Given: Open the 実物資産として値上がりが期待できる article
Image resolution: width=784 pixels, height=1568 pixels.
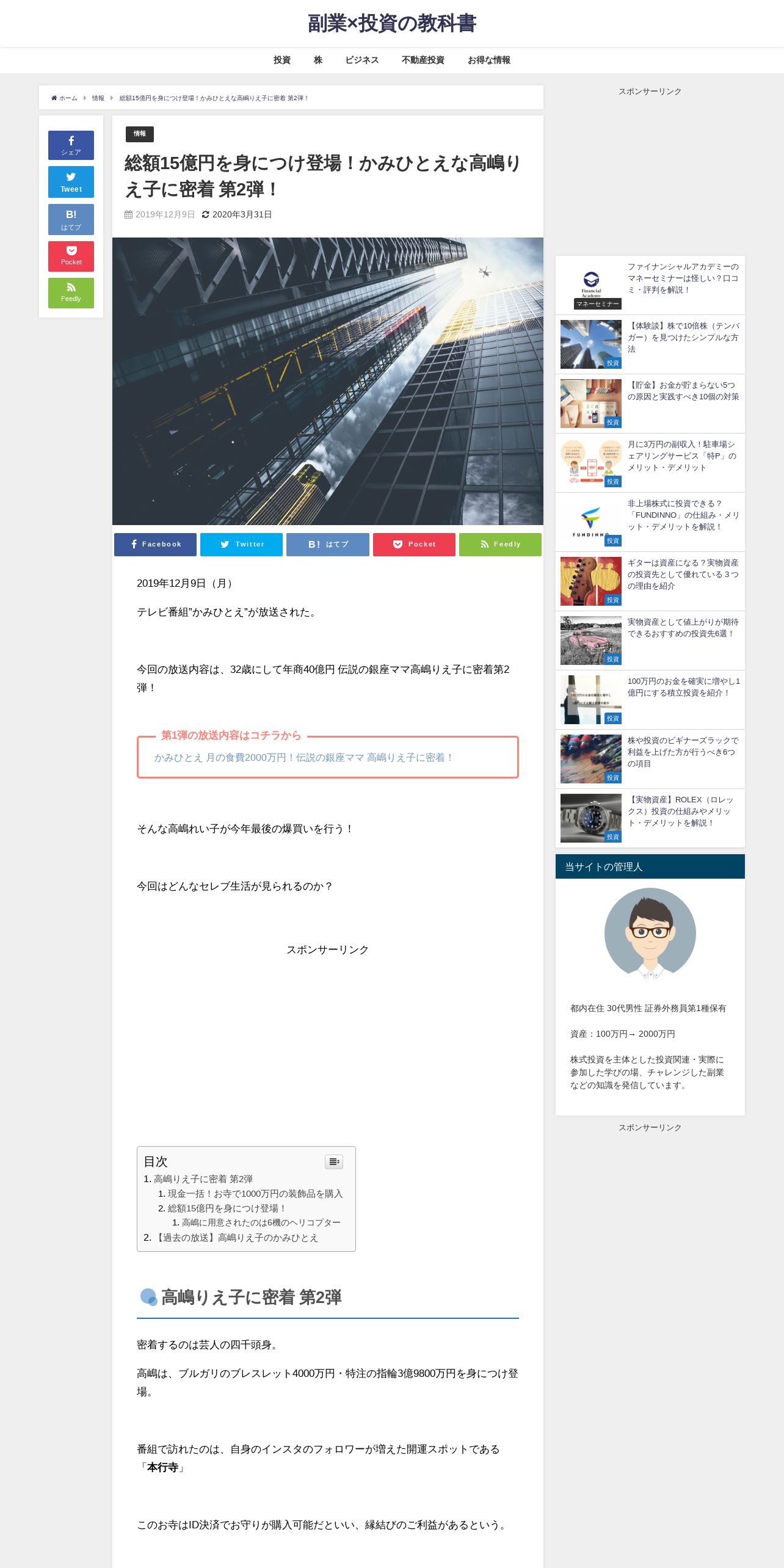Looking at the screenshot, I should pyautogui.click(x=683, y=628).
